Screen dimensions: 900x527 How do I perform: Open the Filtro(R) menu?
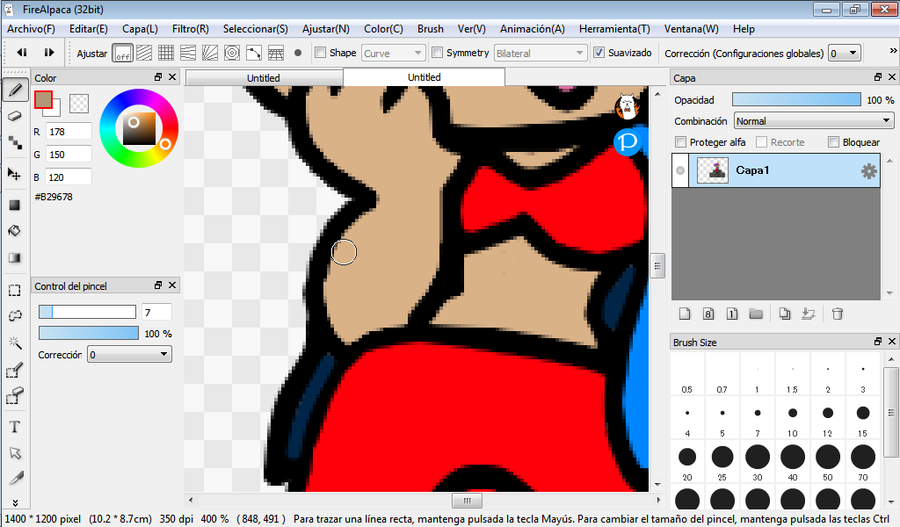[x=191, y=29]
